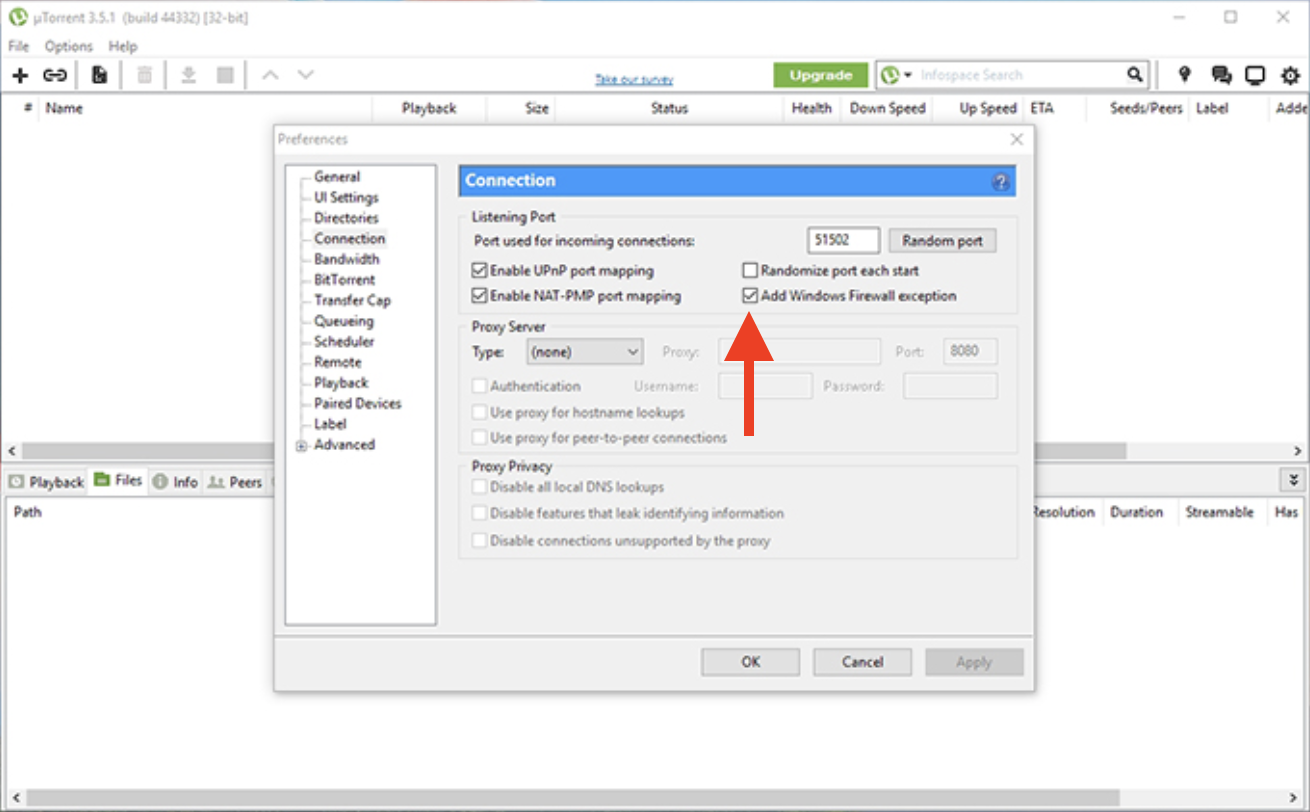Click the torrent list horizontal scrollbar left arrow
This screenshot has width=1310, height=812.
point(10,451)
